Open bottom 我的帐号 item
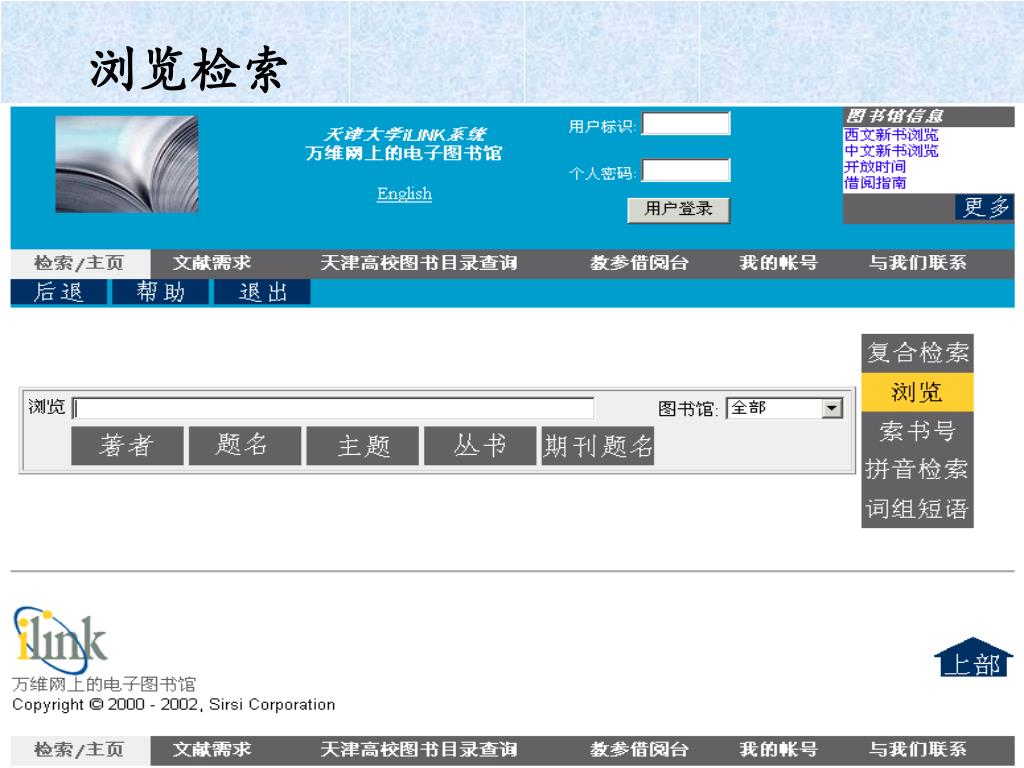Image resolution: width=1024 pixels, height=768 pixels. point(778,750)
